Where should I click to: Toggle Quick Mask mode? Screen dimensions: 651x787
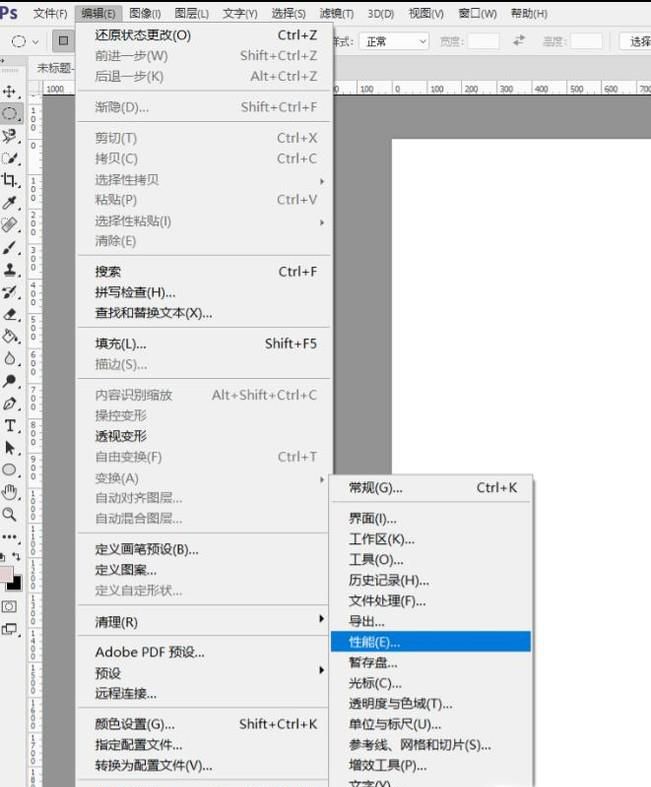[x=9, y=606]
